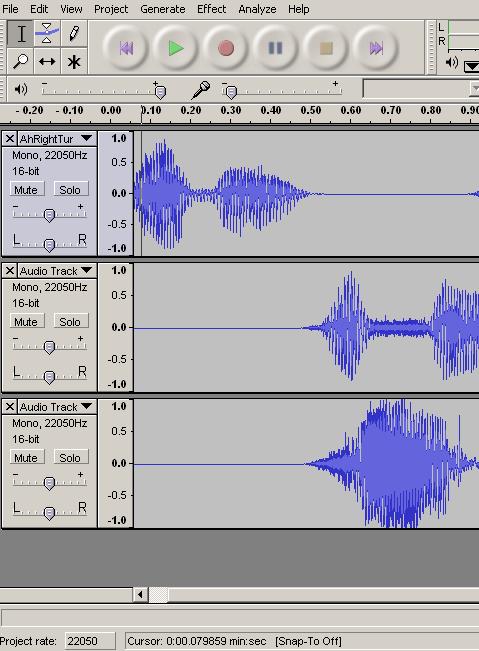Select the Selection (I-beam) tool
The width and height of the screenshot is (479, 651).
(21, 33)
